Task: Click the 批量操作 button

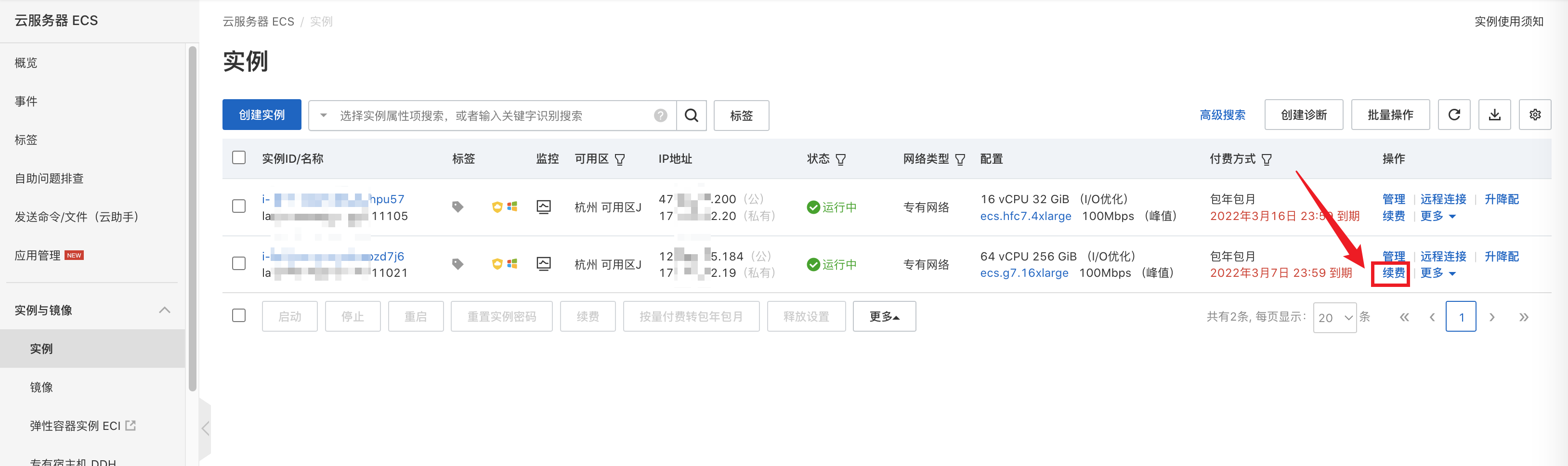Action: click(x=1390, y=115)
